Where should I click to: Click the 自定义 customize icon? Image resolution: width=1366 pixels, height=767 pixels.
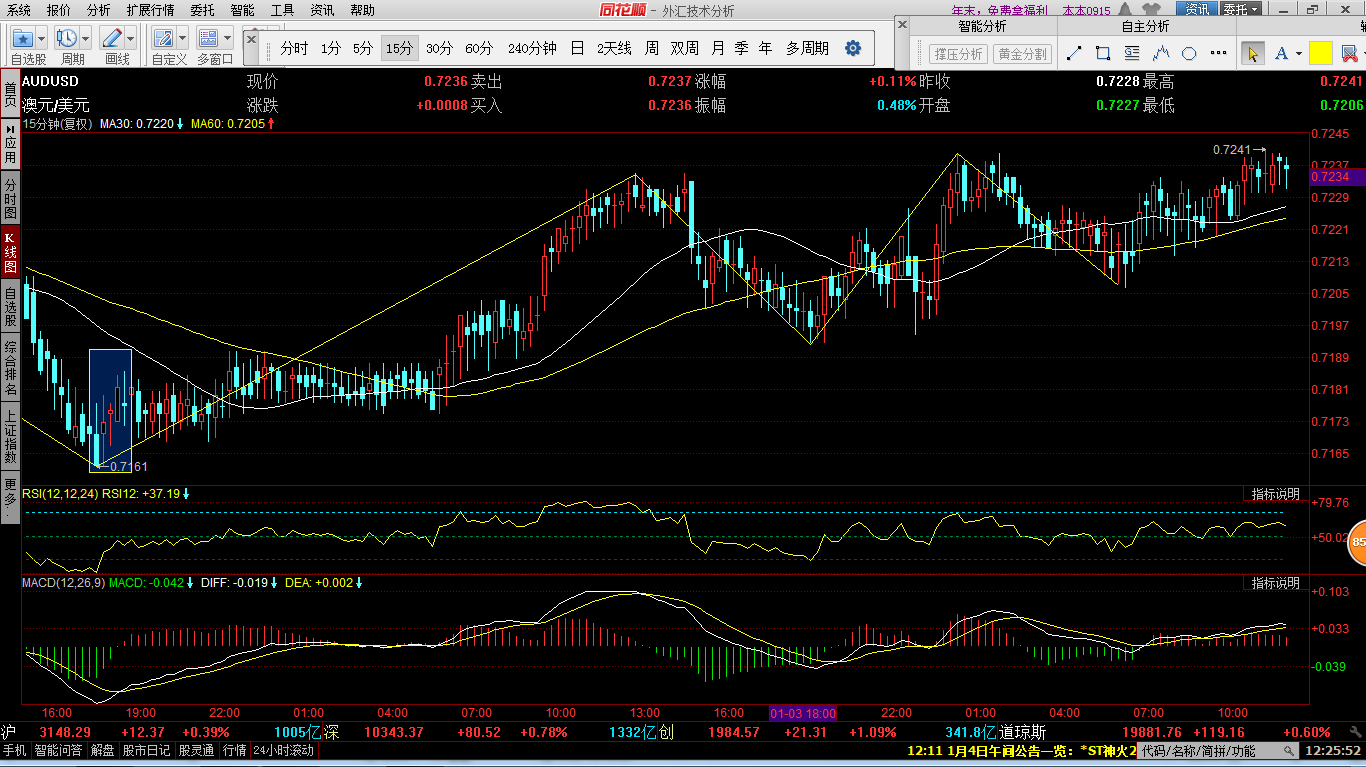(163, 38)
